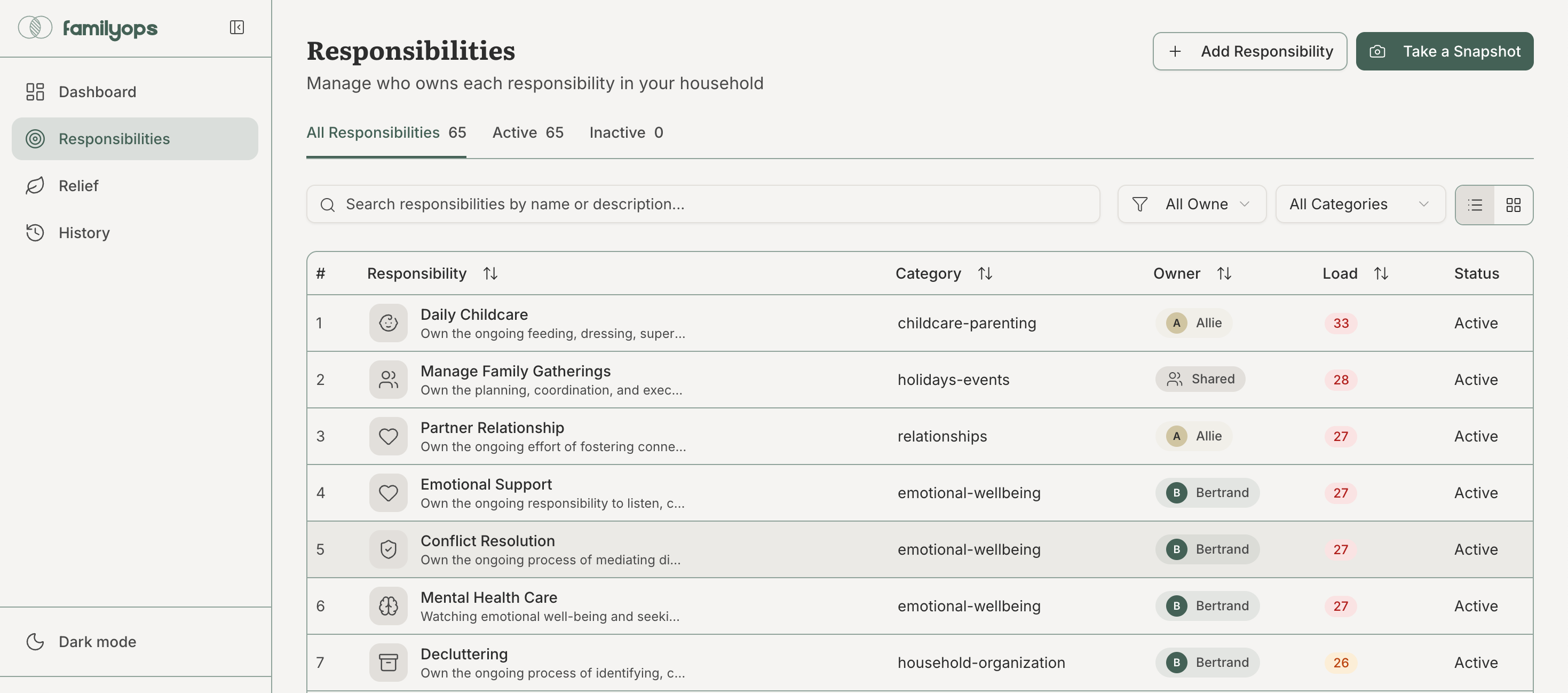Screen dimensions: 1568x693
Task: Focus the search responsibilities field
Action: pyautogui.click(x=702, y=204)
